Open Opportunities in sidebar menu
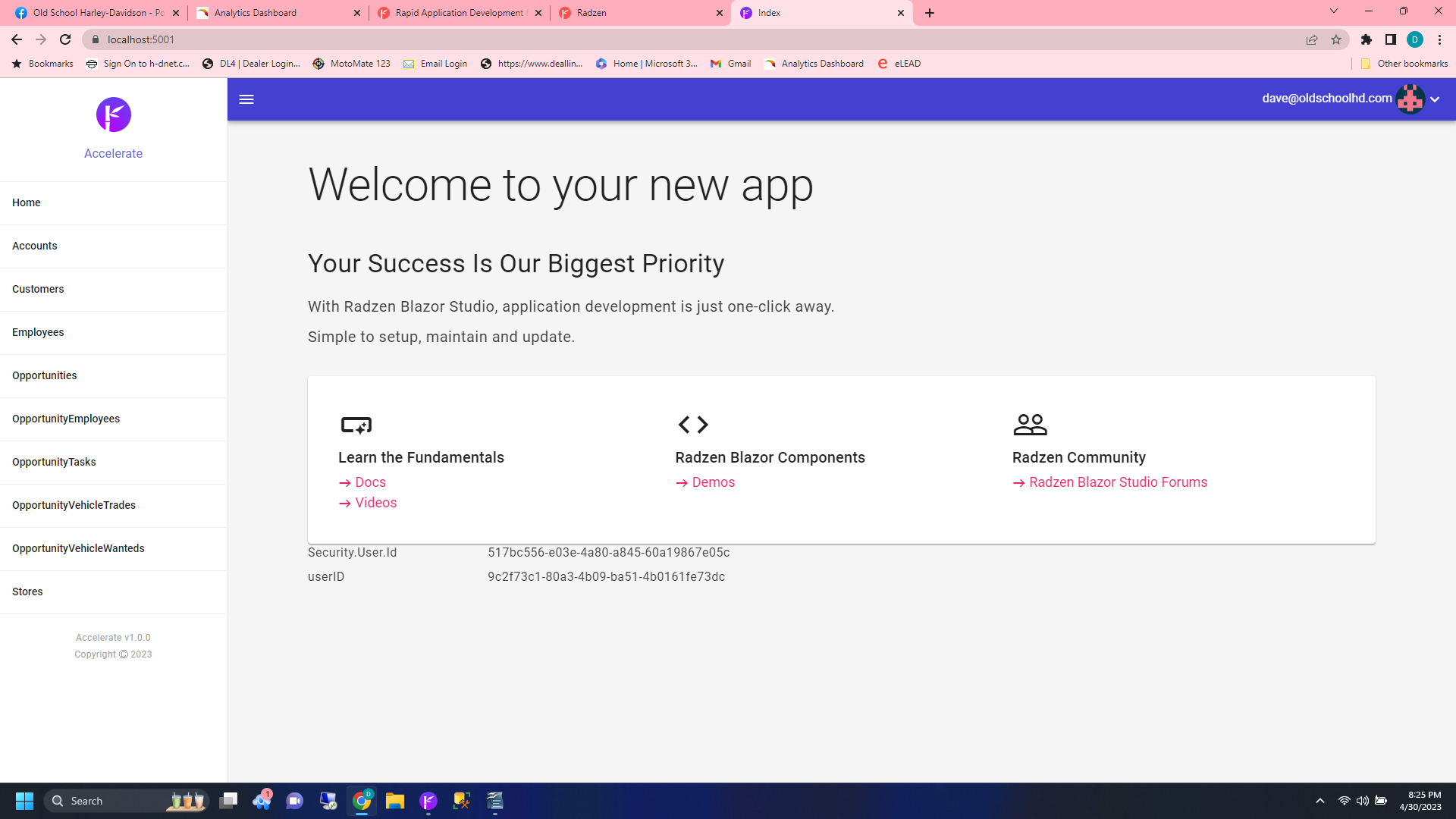 [x=45, y=375]
